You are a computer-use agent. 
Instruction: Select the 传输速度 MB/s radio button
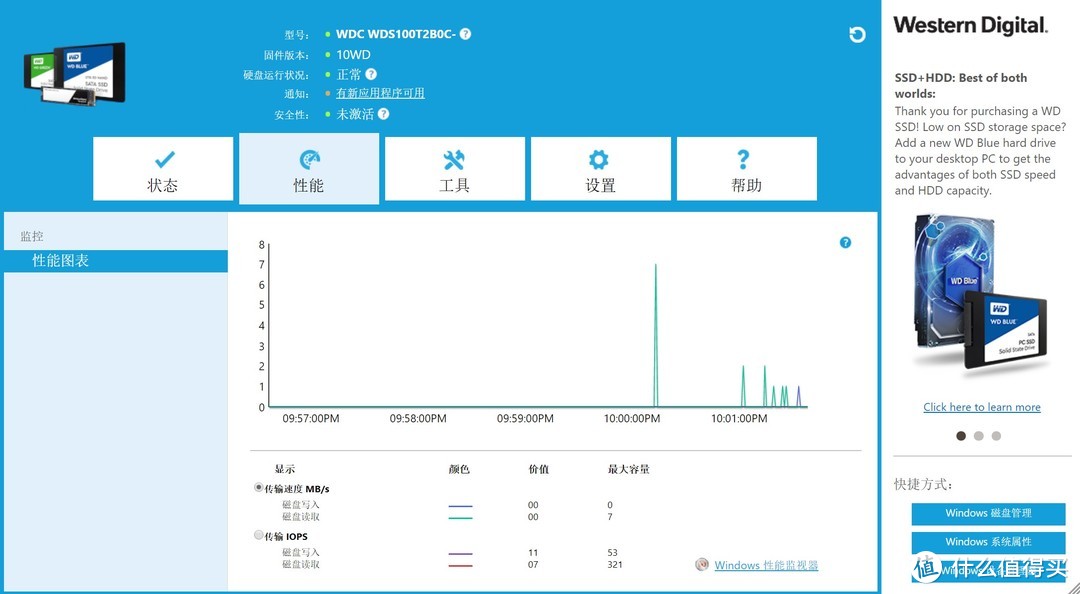tap(258, 488)
